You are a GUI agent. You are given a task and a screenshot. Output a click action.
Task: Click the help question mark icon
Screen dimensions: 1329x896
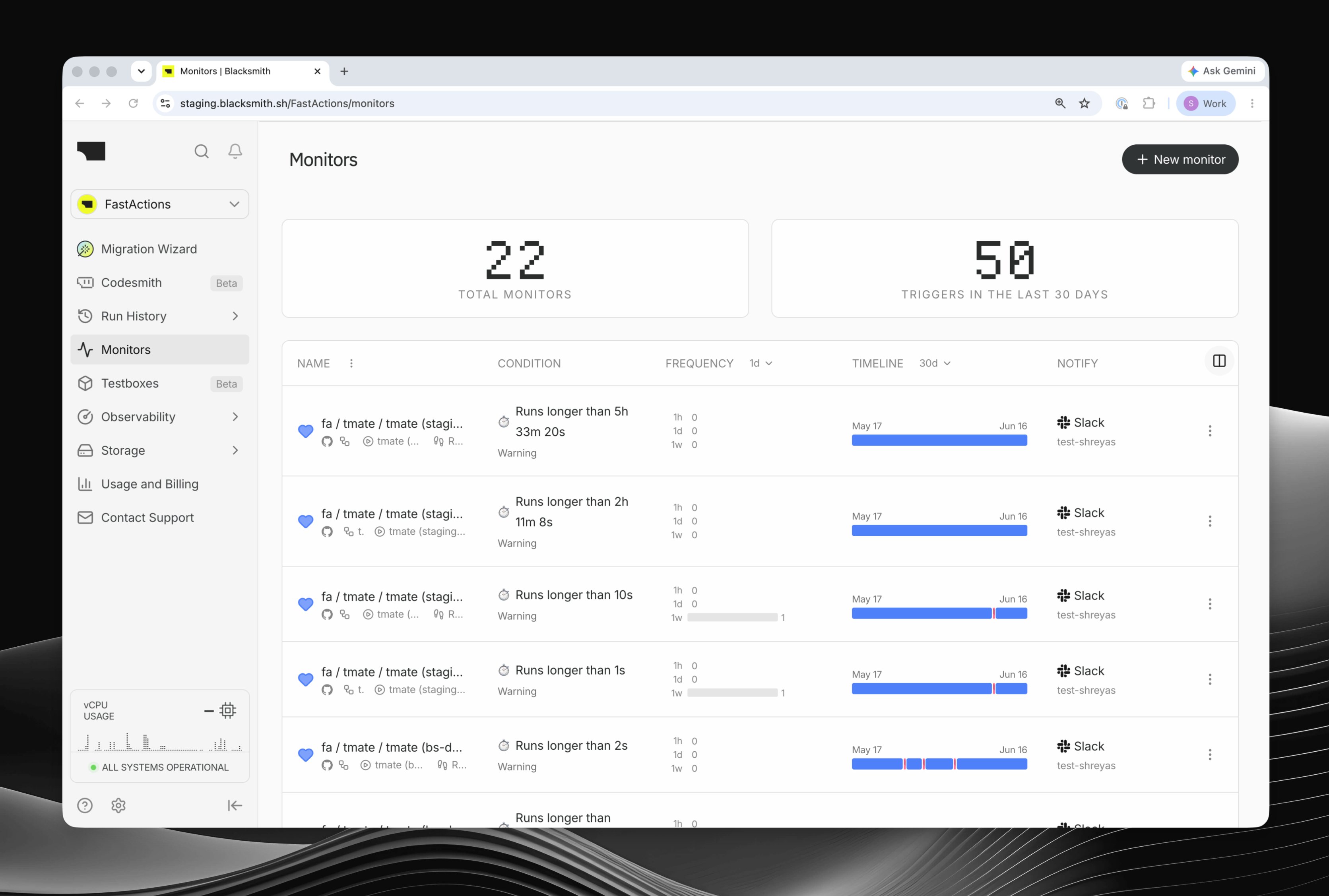point(85,806)
